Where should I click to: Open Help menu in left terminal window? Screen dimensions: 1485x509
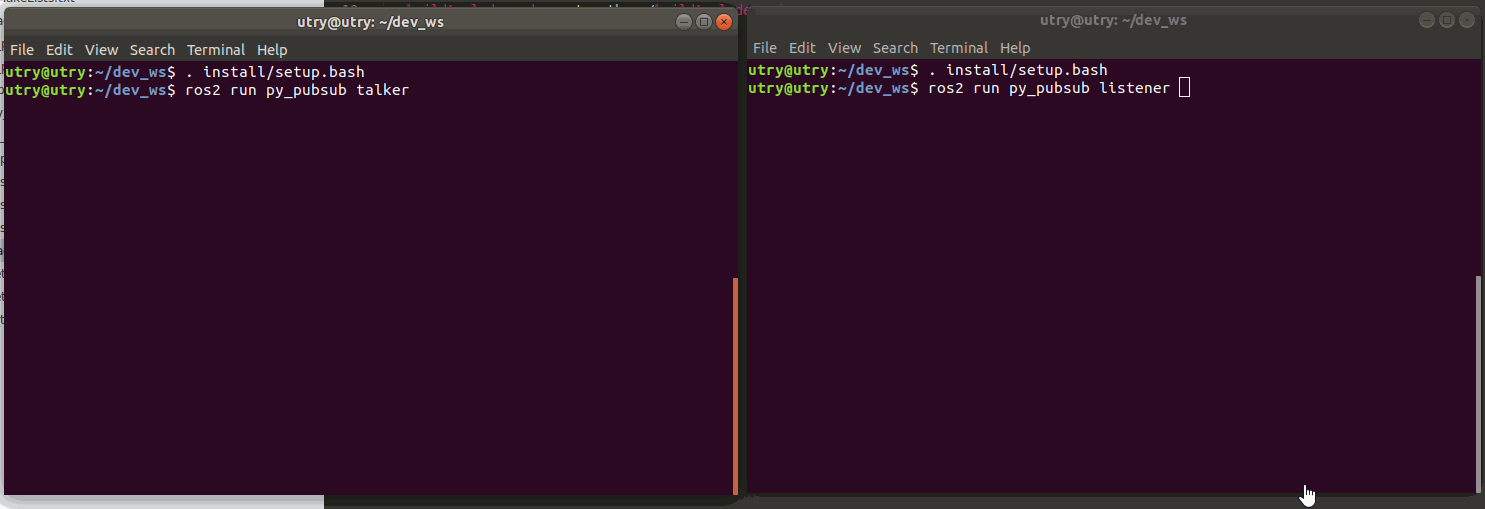272,50
